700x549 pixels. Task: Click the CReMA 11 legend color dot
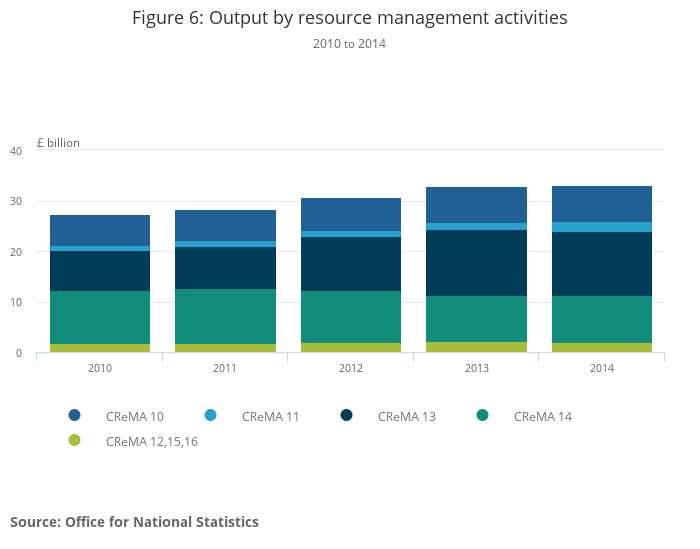[x=210, y=415]
